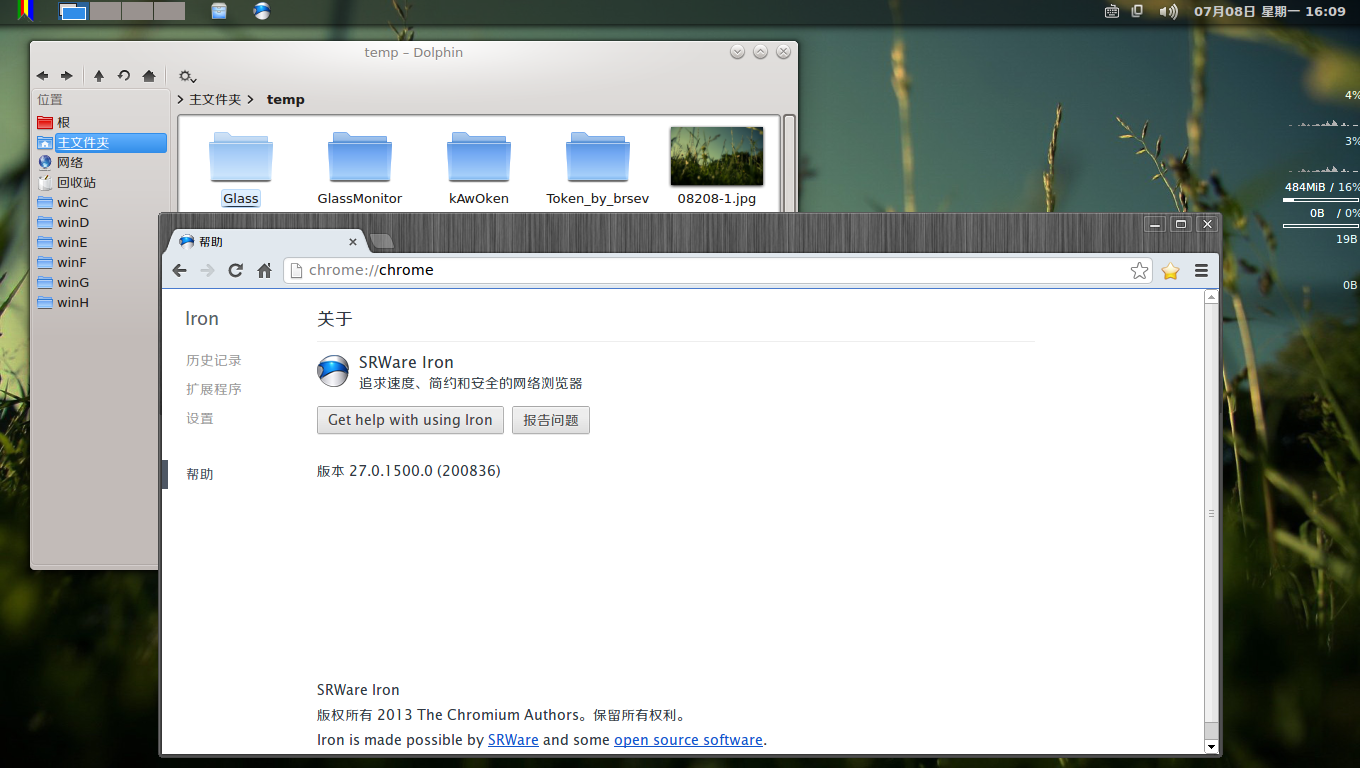Open the SRWare link
Screen dimensions: 1360x768
[x=513, y=740]
